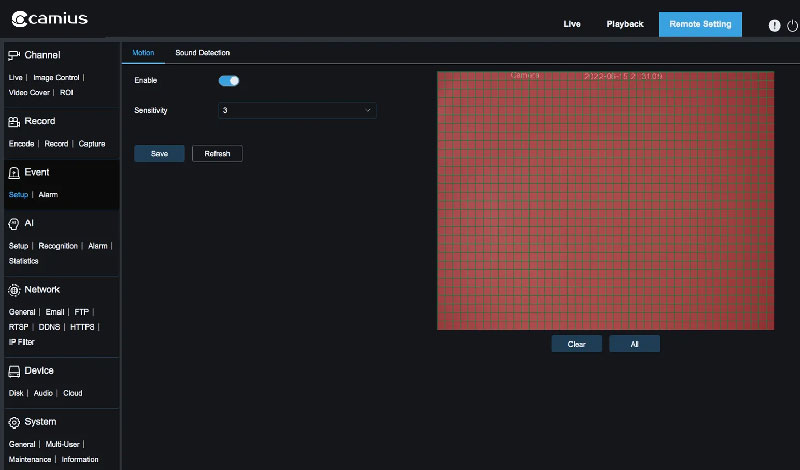Click the System gear icon
Viewport: 800px width, 470px height.
pyautogui.click(x=14, y=422)
